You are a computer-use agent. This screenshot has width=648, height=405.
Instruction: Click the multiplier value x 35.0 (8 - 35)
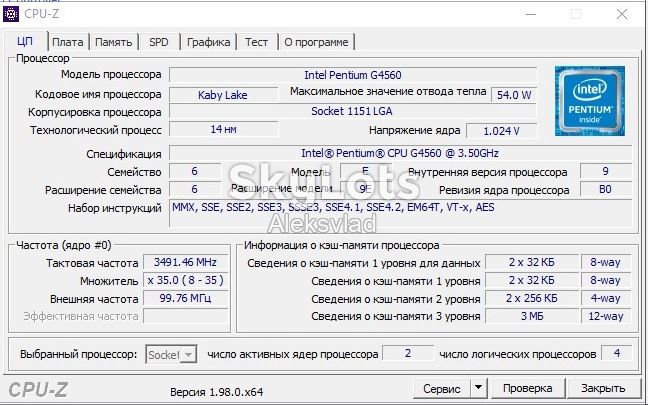pos(186,280)
